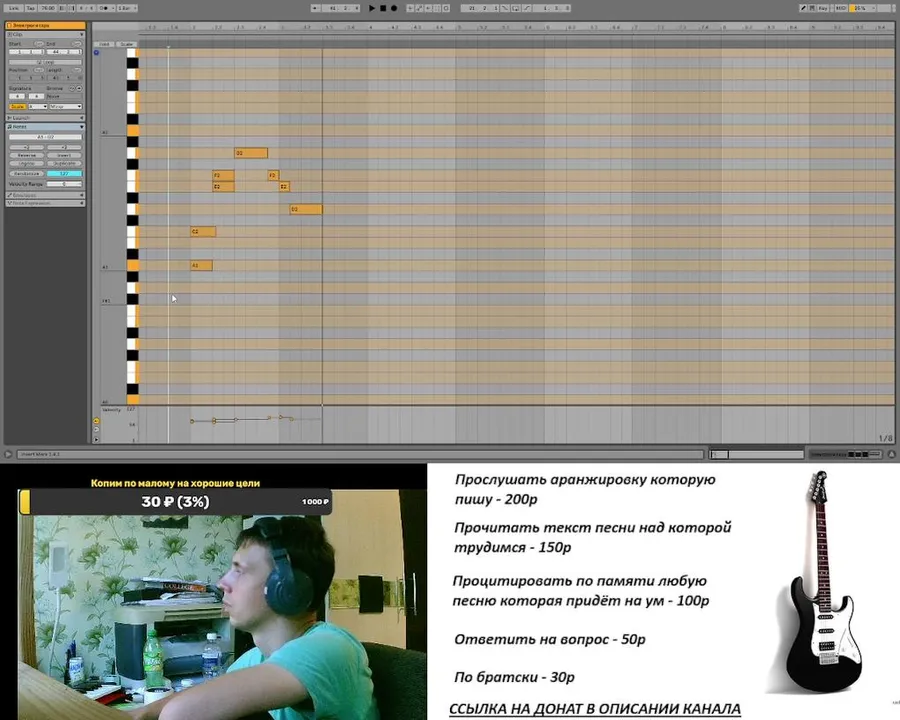This screenshot has width=900, height=720.
Task: Toggle the orange Scale button in Clip panel
Action: (x=17, y=106)
